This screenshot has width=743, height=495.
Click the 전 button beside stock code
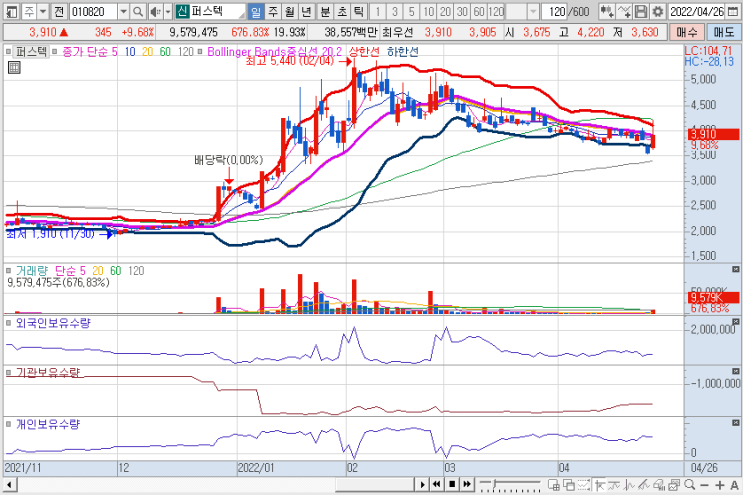pyautogui.click(x=58, y=11)
